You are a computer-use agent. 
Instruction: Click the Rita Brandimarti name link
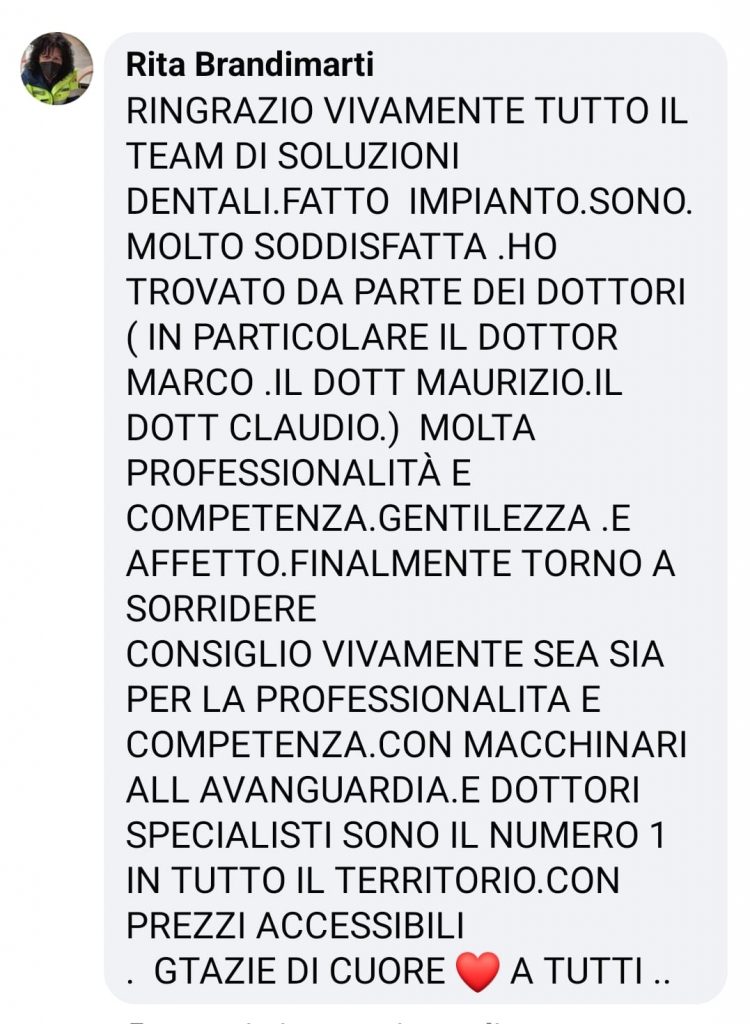pos(250,65)
